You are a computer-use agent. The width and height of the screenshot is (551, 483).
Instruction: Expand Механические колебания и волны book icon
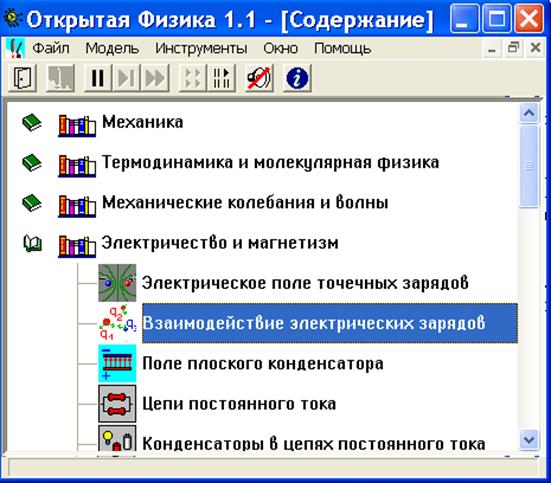[x=32, y=203]
